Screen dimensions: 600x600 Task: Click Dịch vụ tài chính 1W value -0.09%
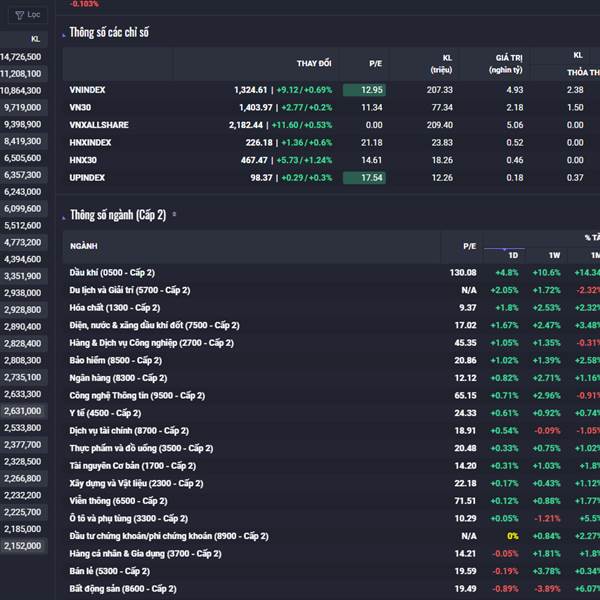coord(547,431)
